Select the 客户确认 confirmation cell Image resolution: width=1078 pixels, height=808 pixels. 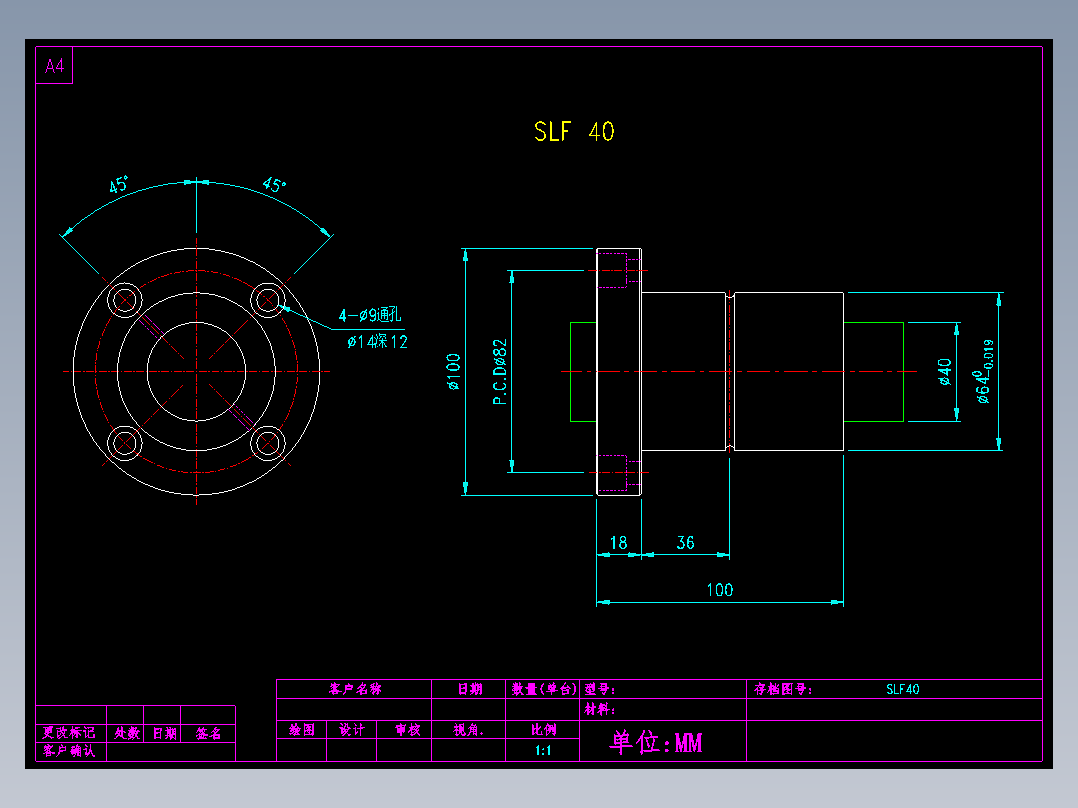point(69,751)
